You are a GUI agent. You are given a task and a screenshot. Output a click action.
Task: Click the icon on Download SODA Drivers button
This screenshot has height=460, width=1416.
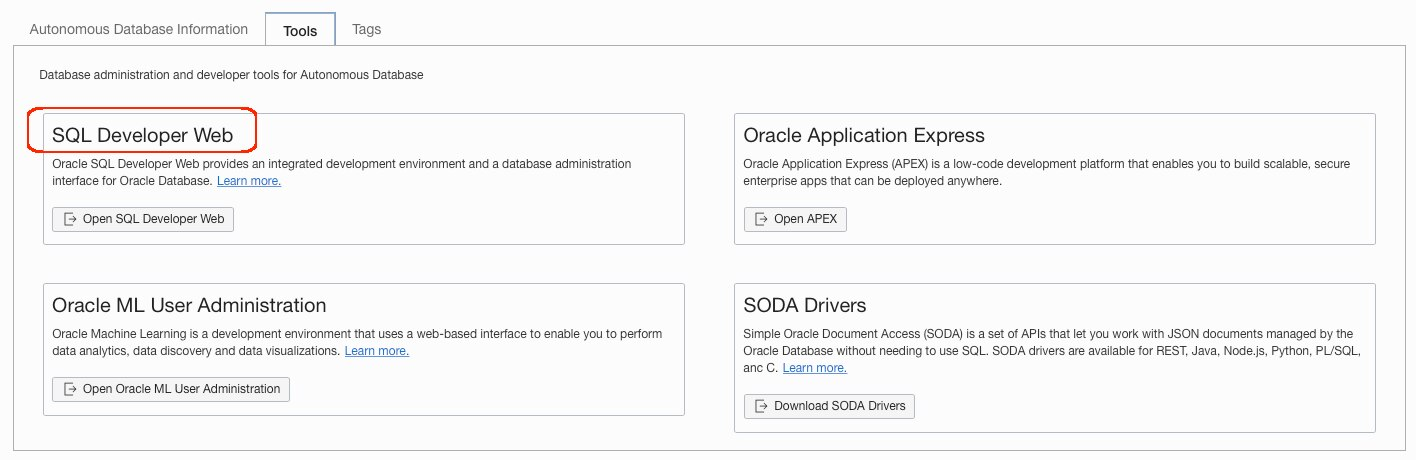click(762, 406)
